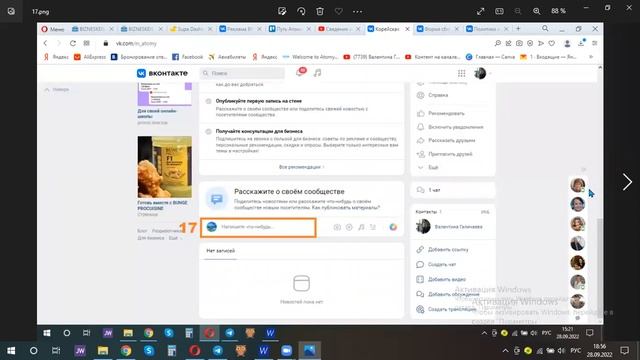Viewport: 640px width, 360px height.
Task: Attach music with the note icon in the composer
Action: [x=361, y=227]
